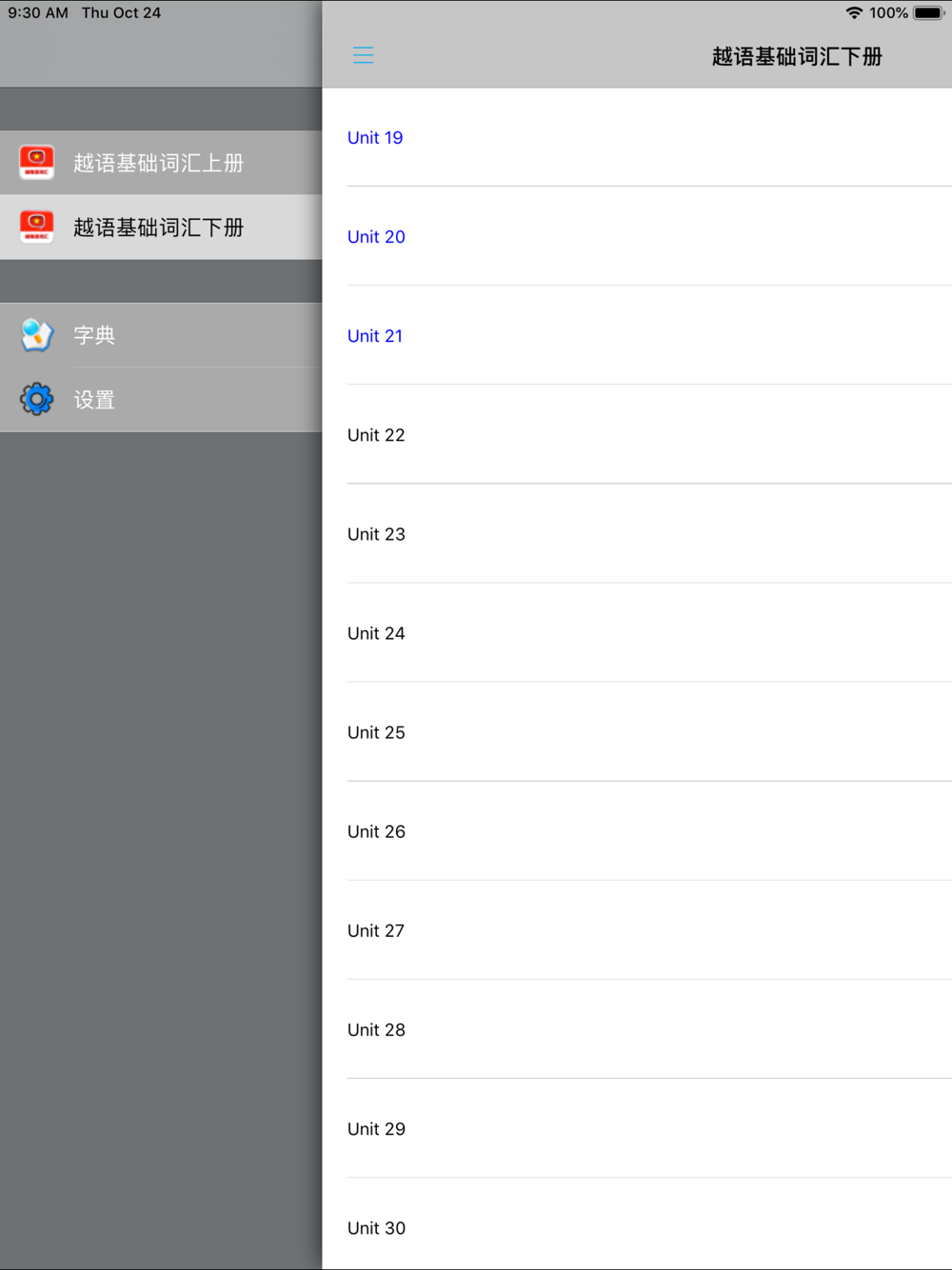The image size is (952, 1270).
Task: Open Unit 20
Action: point(637,236)
